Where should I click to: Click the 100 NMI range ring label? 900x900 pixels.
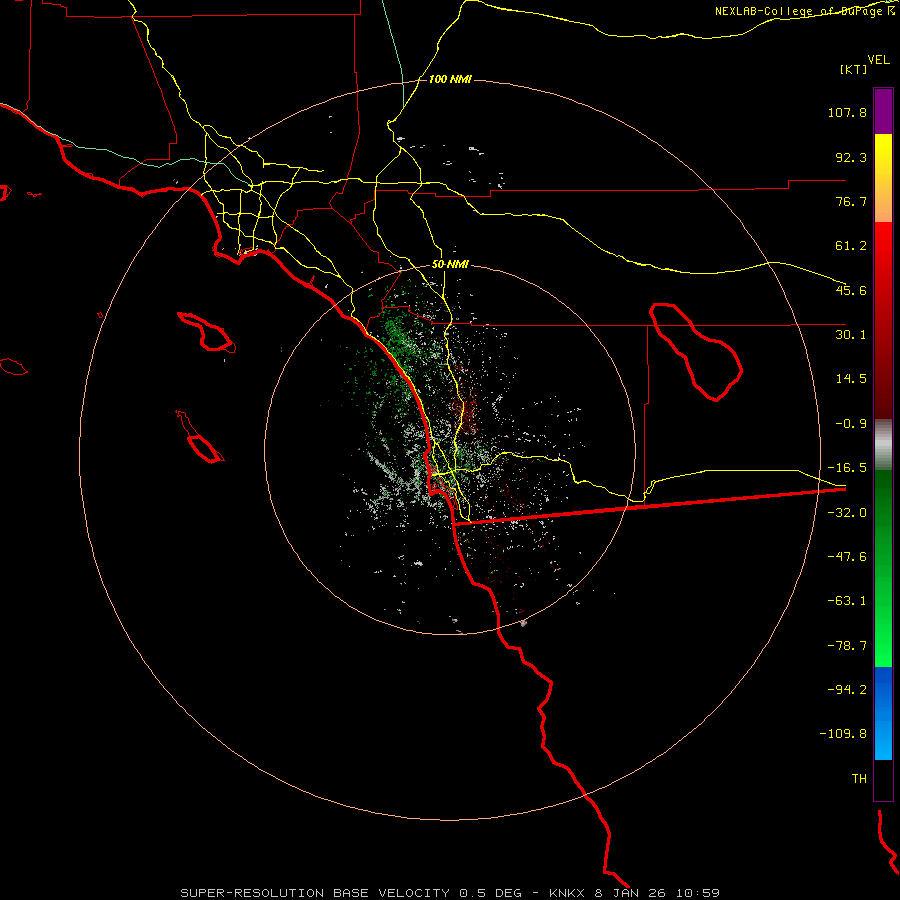coord(450,79)
